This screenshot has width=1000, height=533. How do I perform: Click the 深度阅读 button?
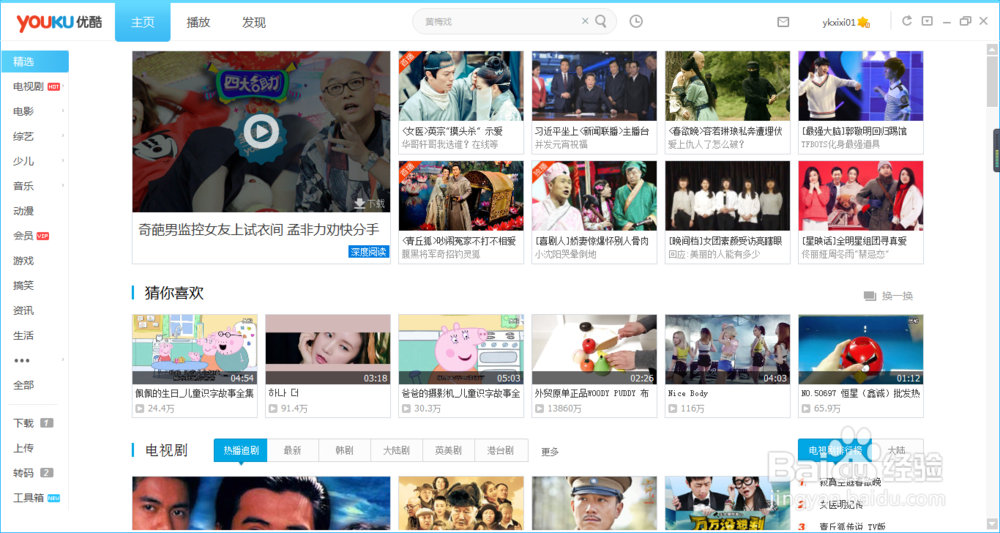coord(369,252)
